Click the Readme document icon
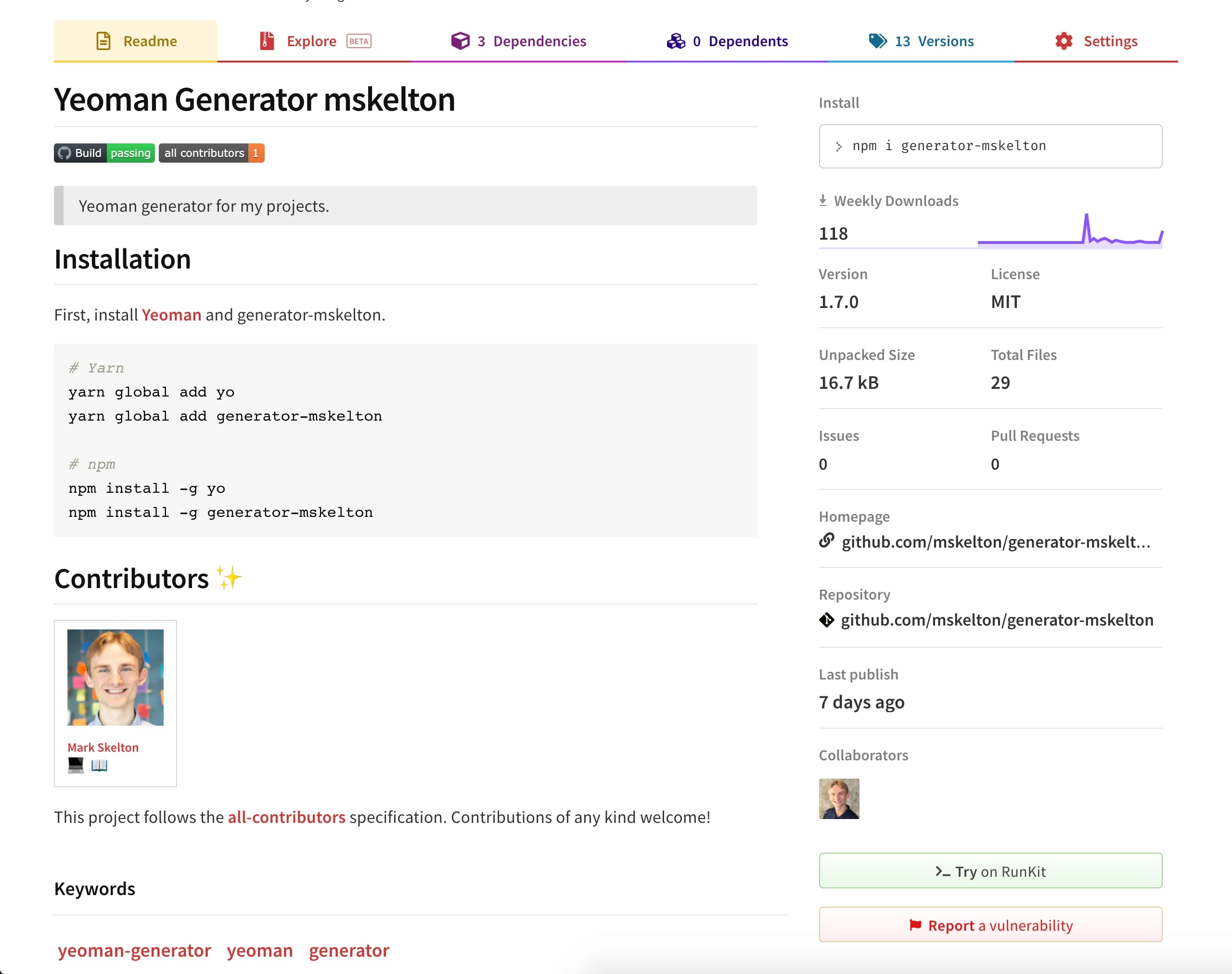The width and height of the screenshot is (1232, 974). point(103,41)
